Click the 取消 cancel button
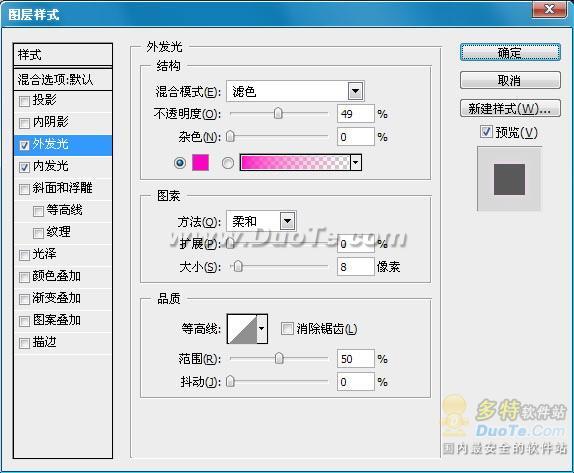This screenshot has width=574, height=473. click(510, 80)
